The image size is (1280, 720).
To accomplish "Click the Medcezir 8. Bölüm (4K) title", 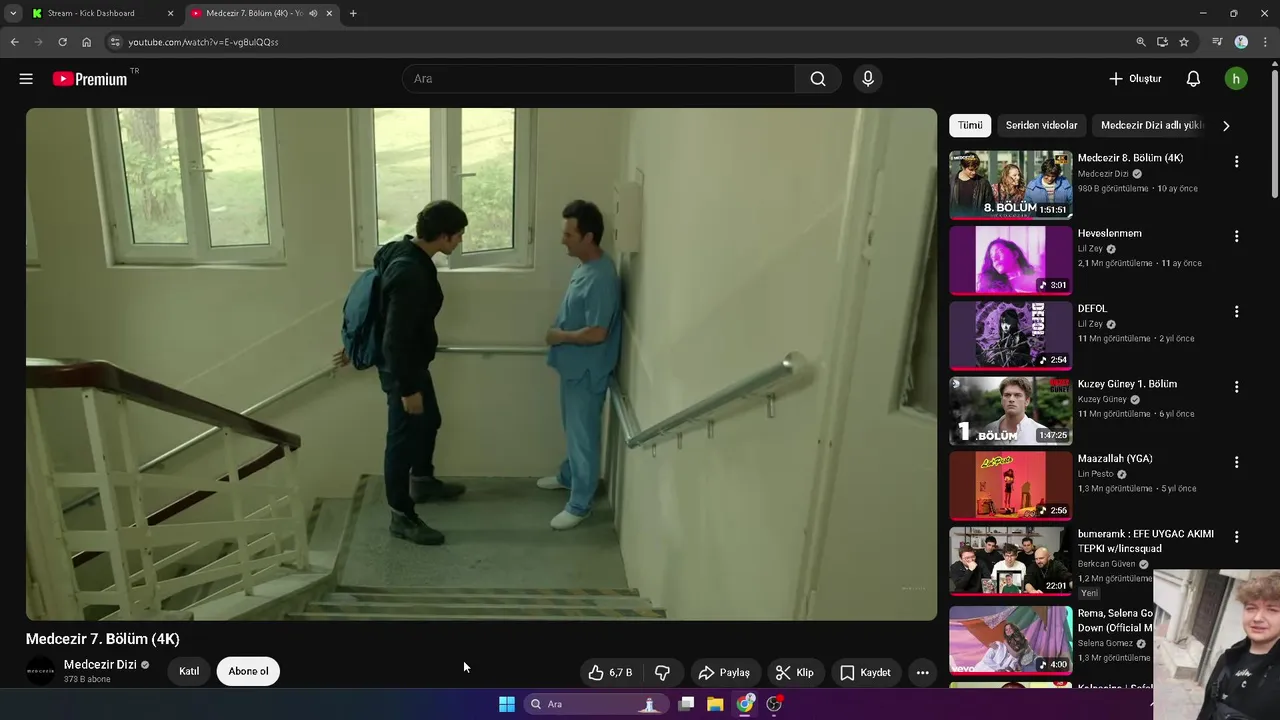I will 1130,158.
